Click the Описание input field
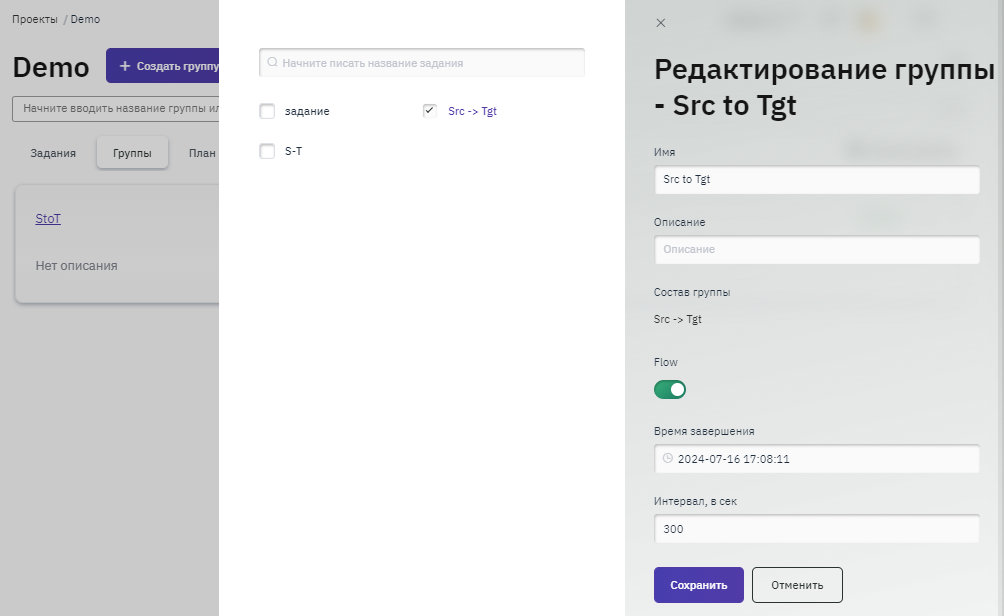Screen dimensions: 1004x616 [x=816, y=249]
